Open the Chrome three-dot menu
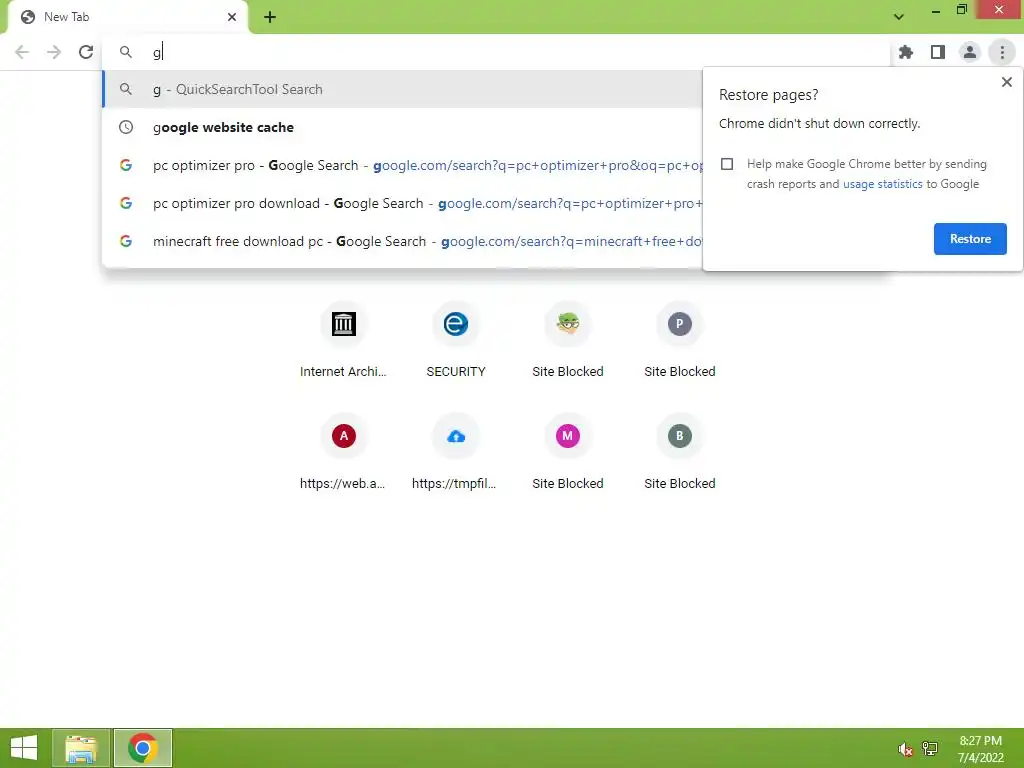The image size is (1024, 768). pos(1002,52)
